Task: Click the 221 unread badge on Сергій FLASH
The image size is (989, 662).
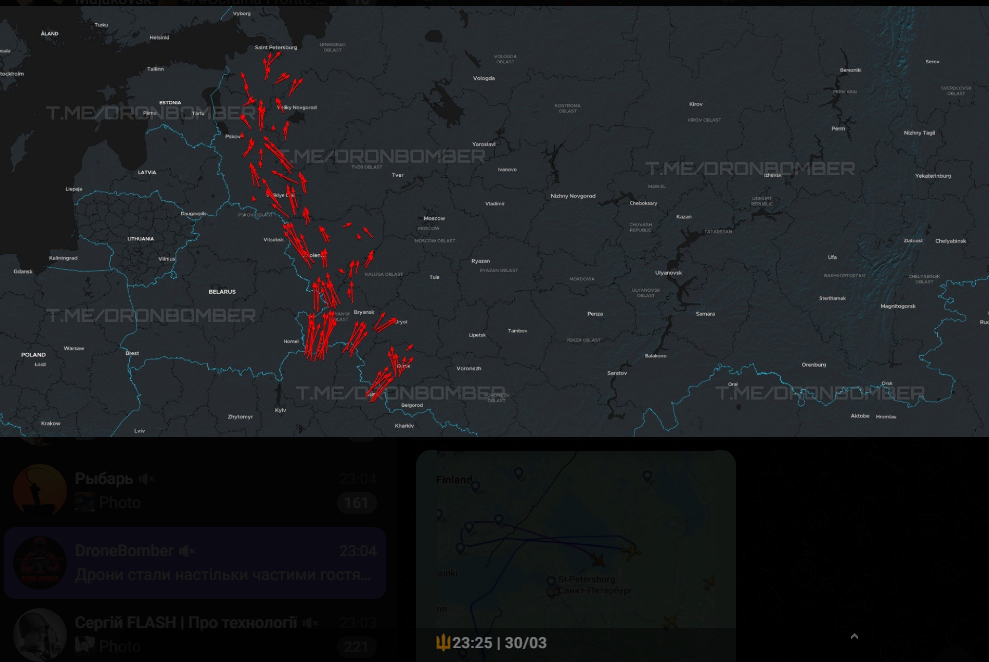Action: pos(356,647)
